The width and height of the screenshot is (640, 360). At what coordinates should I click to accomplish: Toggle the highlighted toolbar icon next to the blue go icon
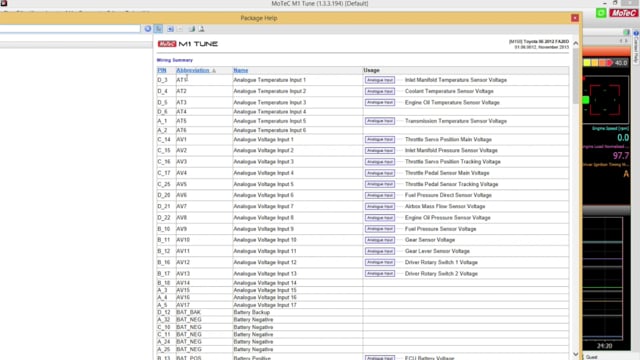159,29
